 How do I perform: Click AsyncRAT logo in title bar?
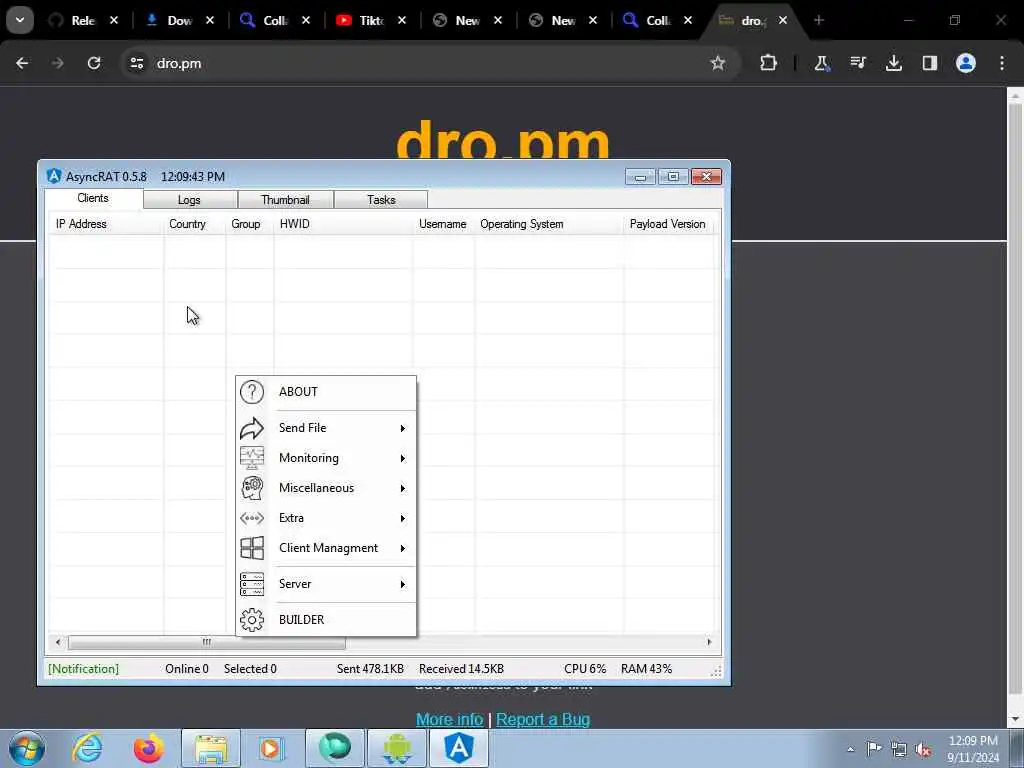click(x=54, y=176)
